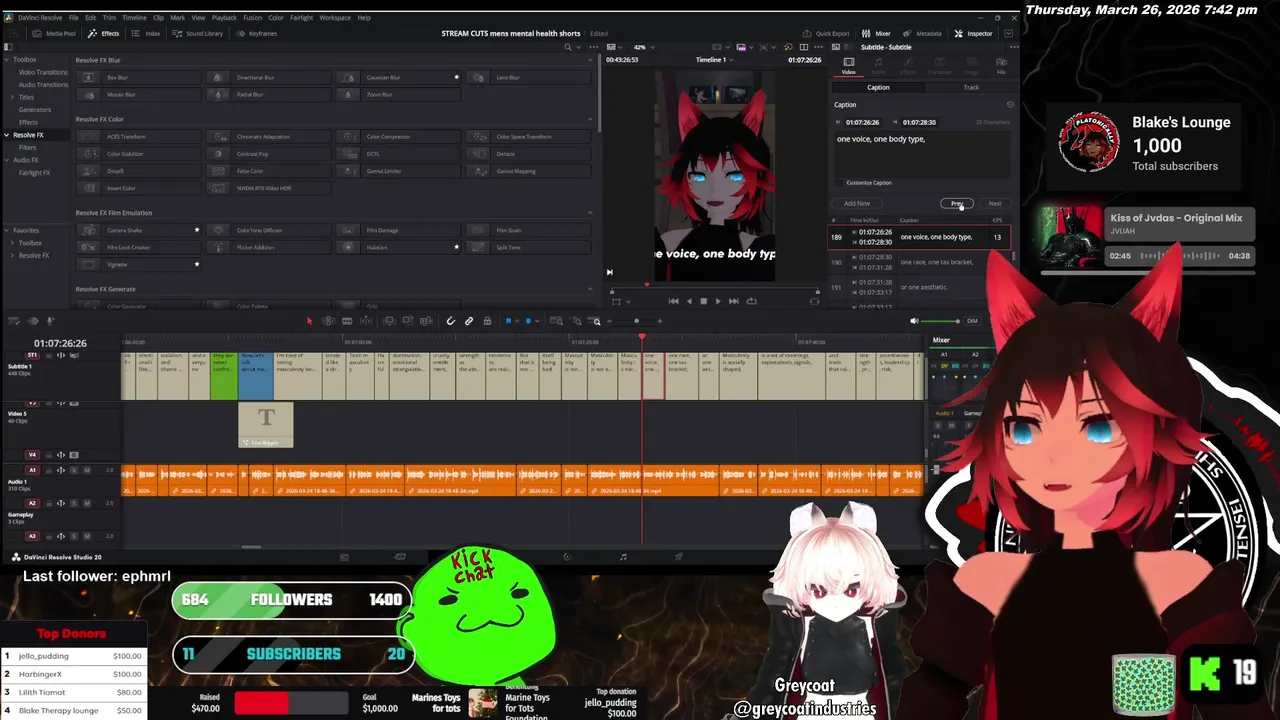Unfavorite the Vignette effect star
This screenshot has width=1280, height=720.
197,264
